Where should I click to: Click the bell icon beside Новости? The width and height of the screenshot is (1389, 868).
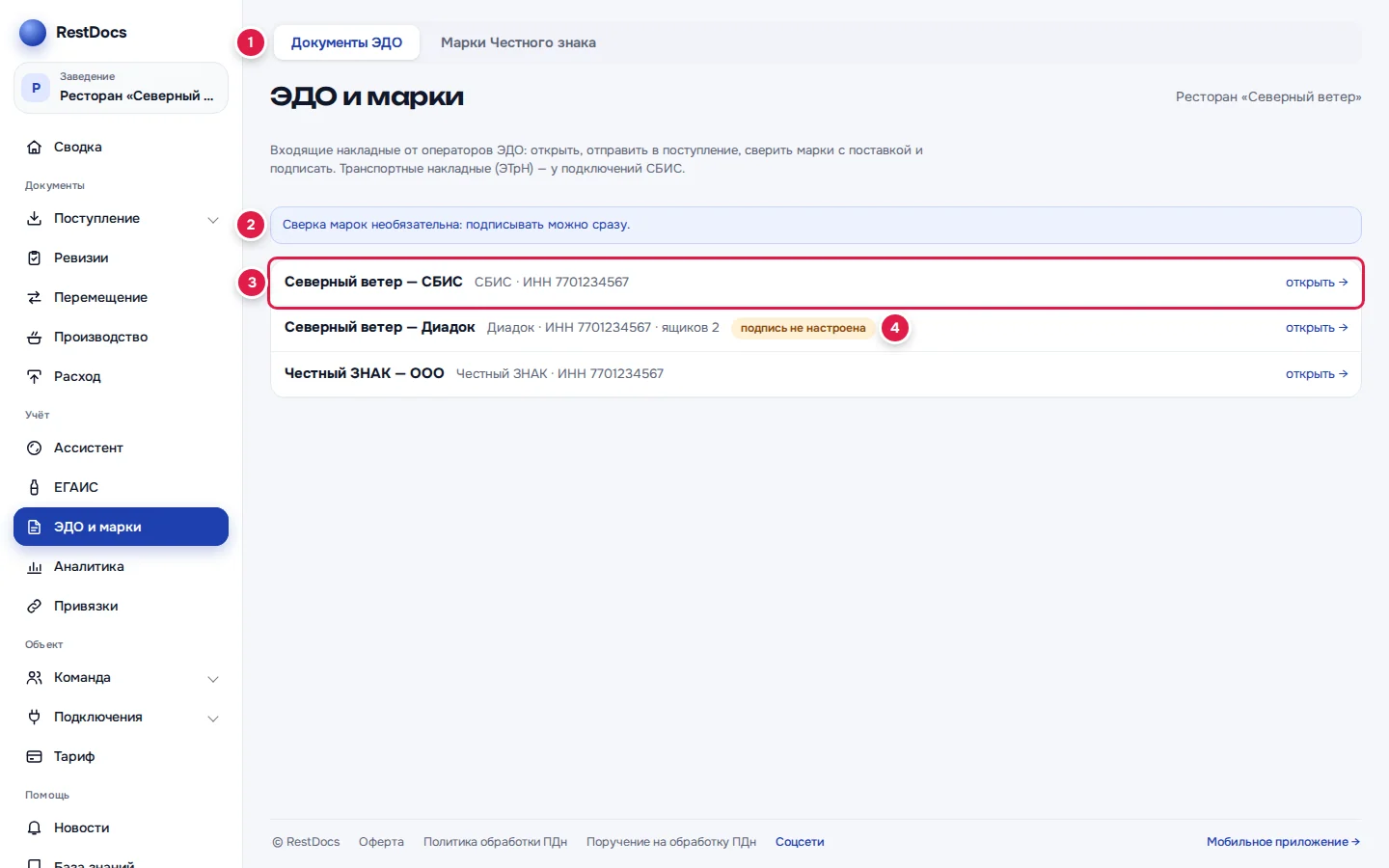35,828
